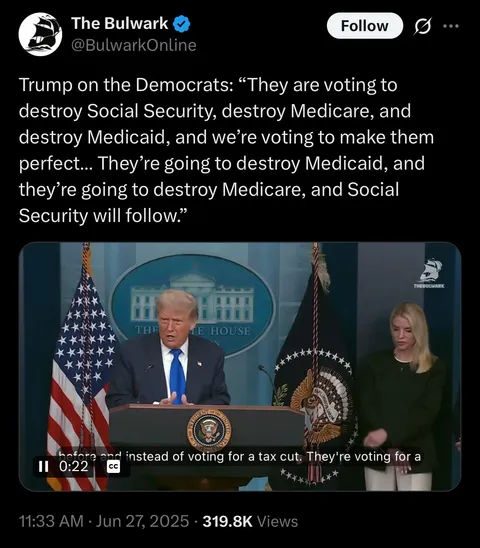
Task: Open The Bulwark display name
Action: [120, 23]
